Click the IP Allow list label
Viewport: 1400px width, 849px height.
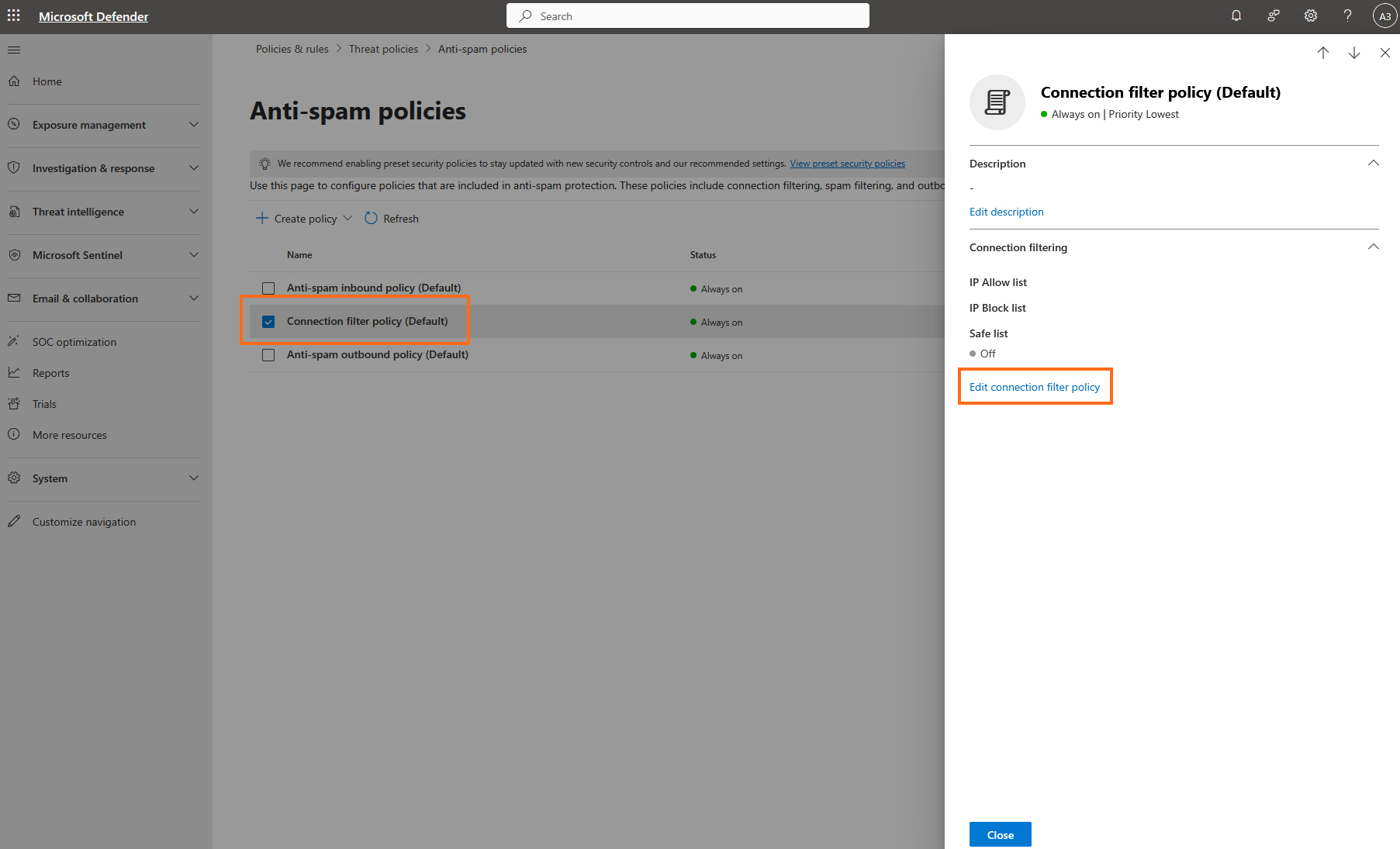[998, 282]
